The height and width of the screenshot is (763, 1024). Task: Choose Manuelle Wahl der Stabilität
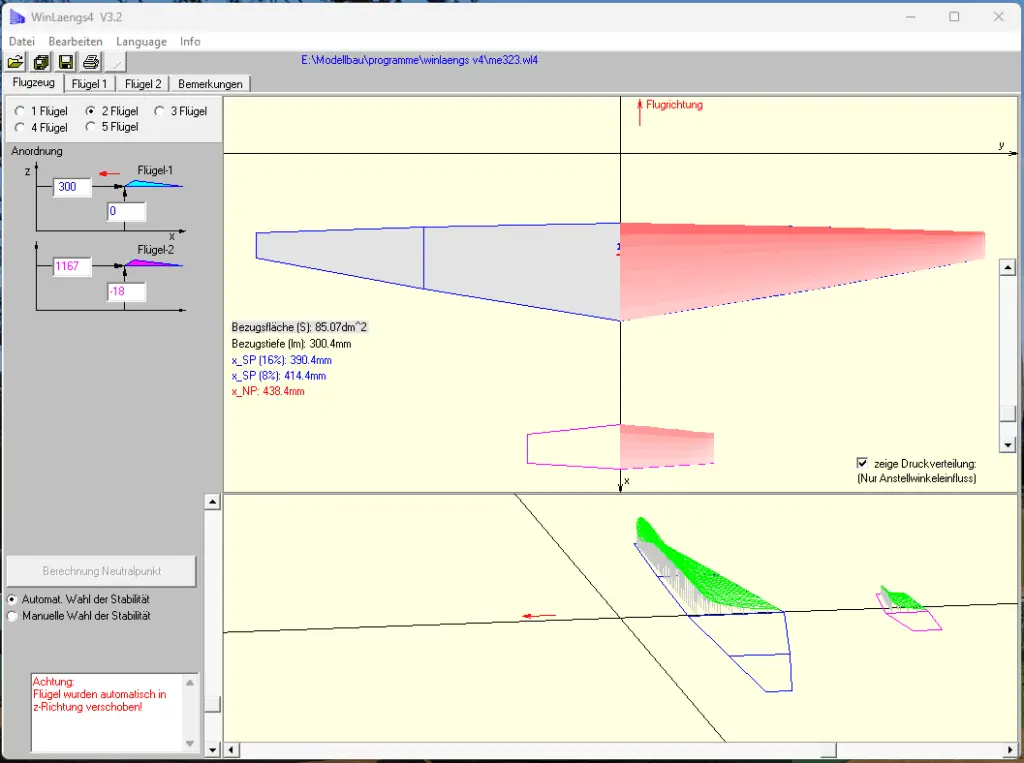[12, 616]
